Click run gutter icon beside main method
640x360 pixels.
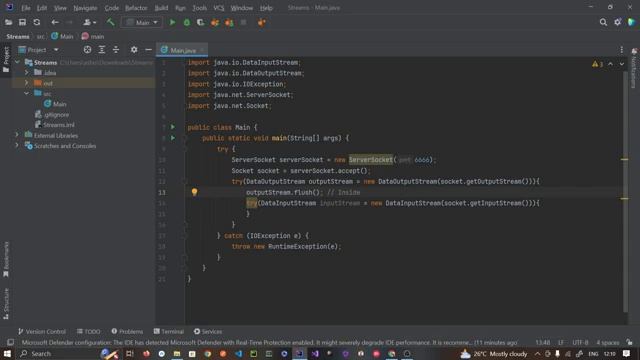pyautogui.click(x=173, y=138)
